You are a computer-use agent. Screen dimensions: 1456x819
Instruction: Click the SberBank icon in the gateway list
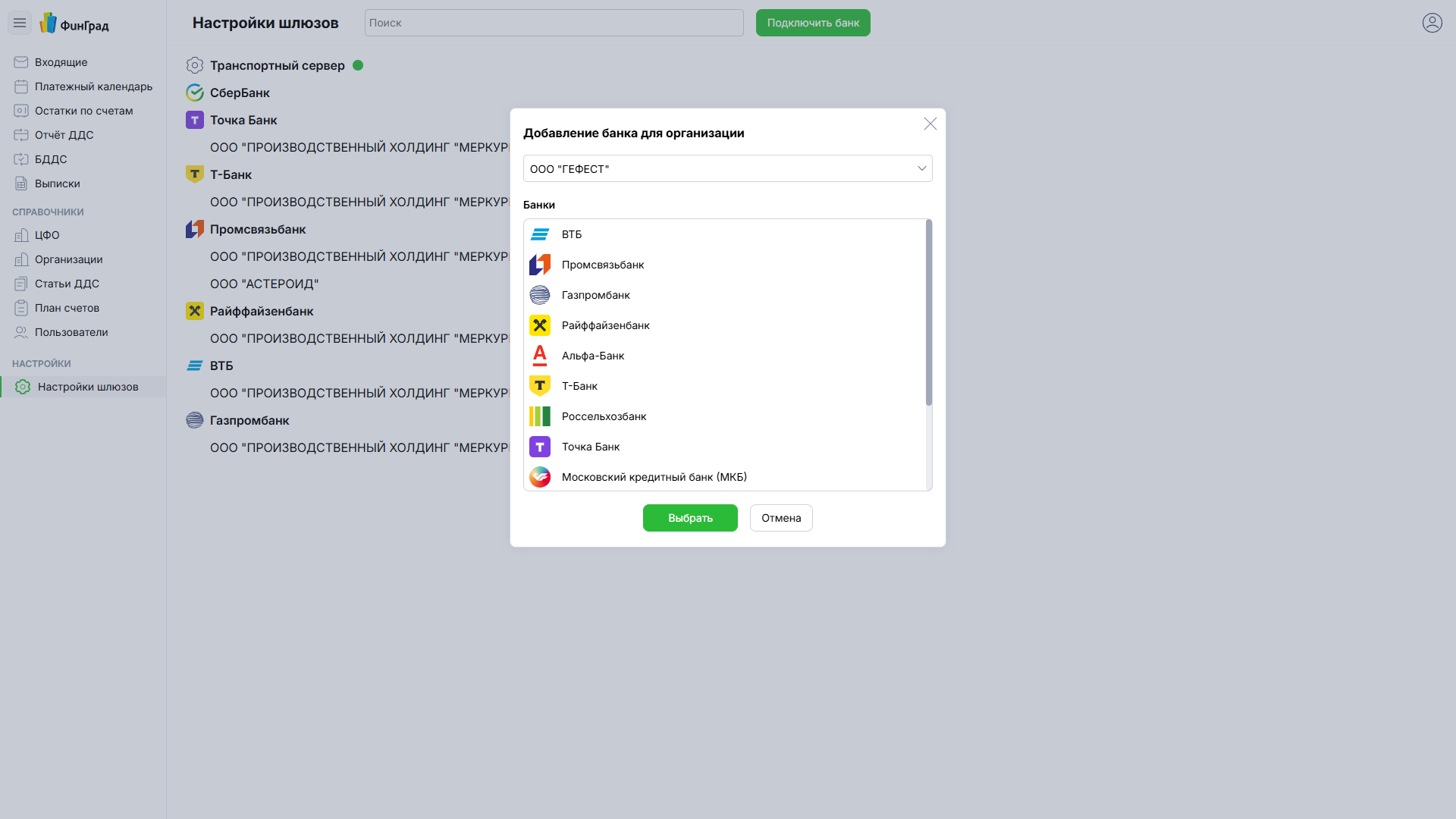click(195, 93)
